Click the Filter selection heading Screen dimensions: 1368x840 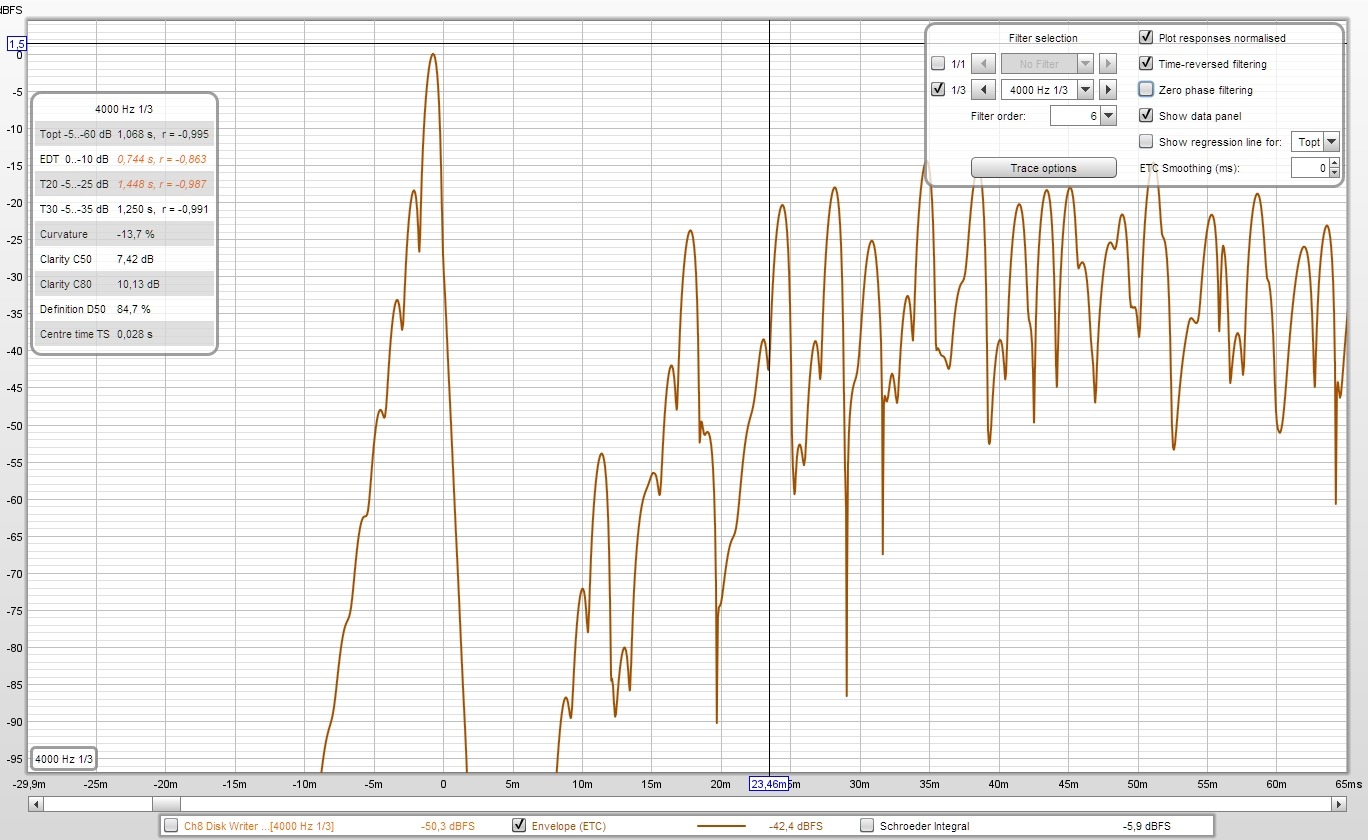click(x=1043, y=38)
